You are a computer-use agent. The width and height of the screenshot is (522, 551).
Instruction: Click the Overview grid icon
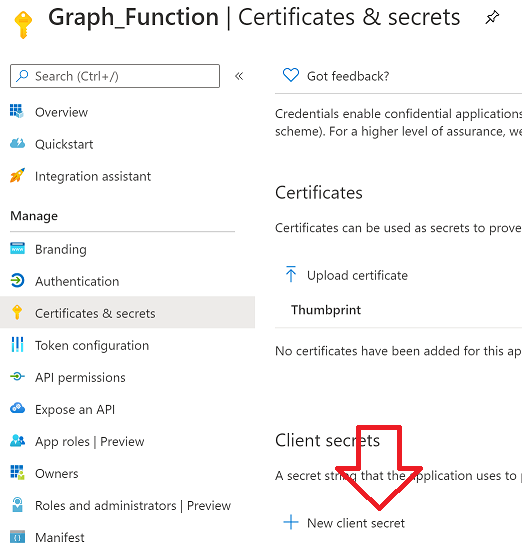(17, 111)
